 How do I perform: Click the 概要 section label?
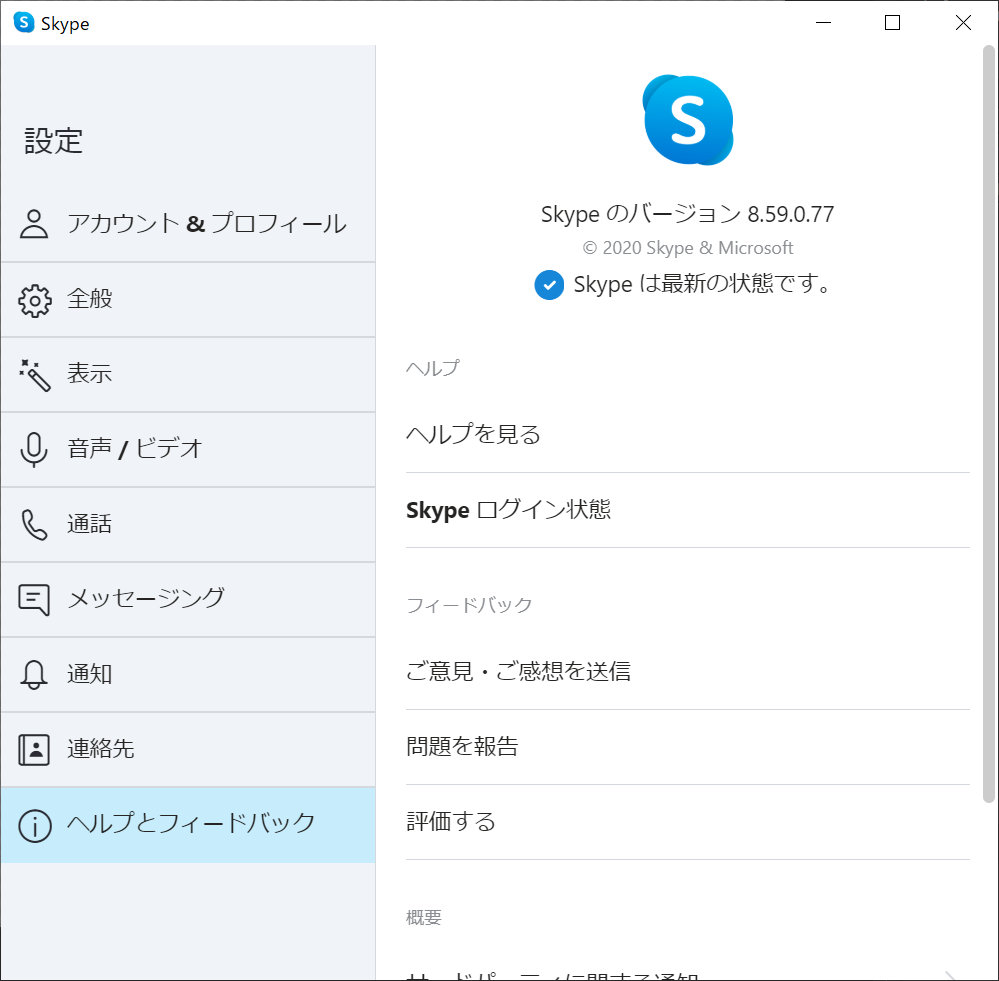(x=424, y=917)
